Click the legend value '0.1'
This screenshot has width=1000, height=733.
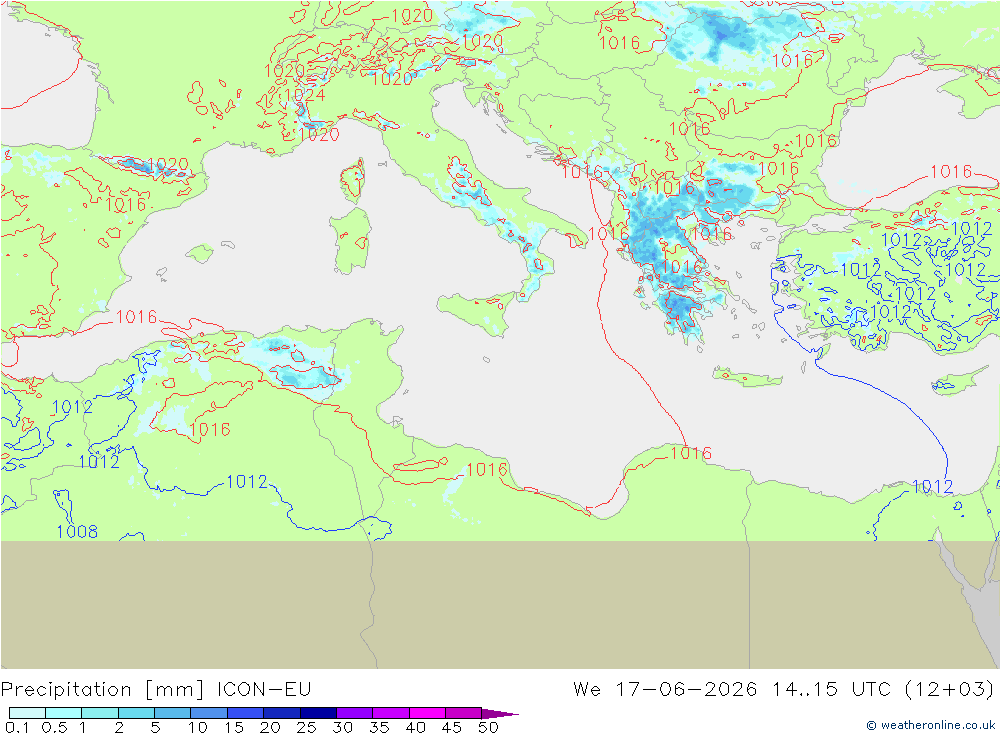[17, 727]
